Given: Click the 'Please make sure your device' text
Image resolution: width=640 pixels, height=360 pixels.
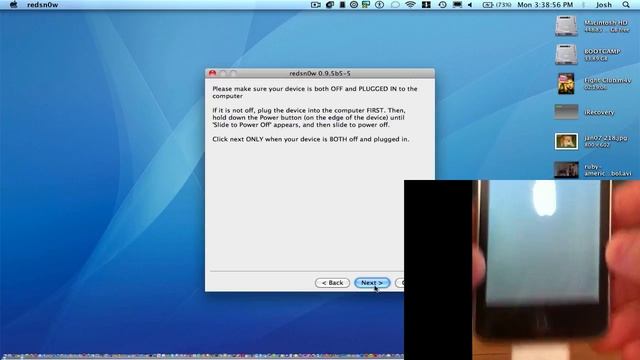Looking at the screenshot, I should 315,92.
